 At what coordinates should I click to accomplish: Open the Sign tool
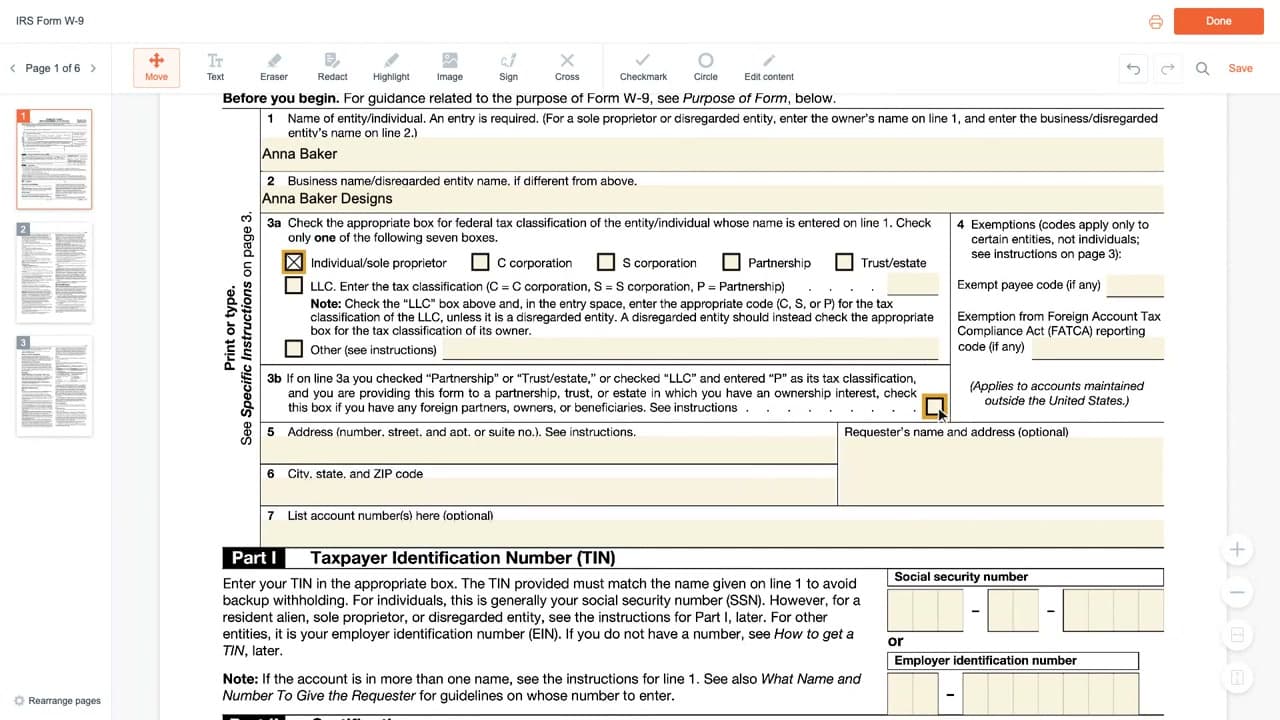coord(508,67)
